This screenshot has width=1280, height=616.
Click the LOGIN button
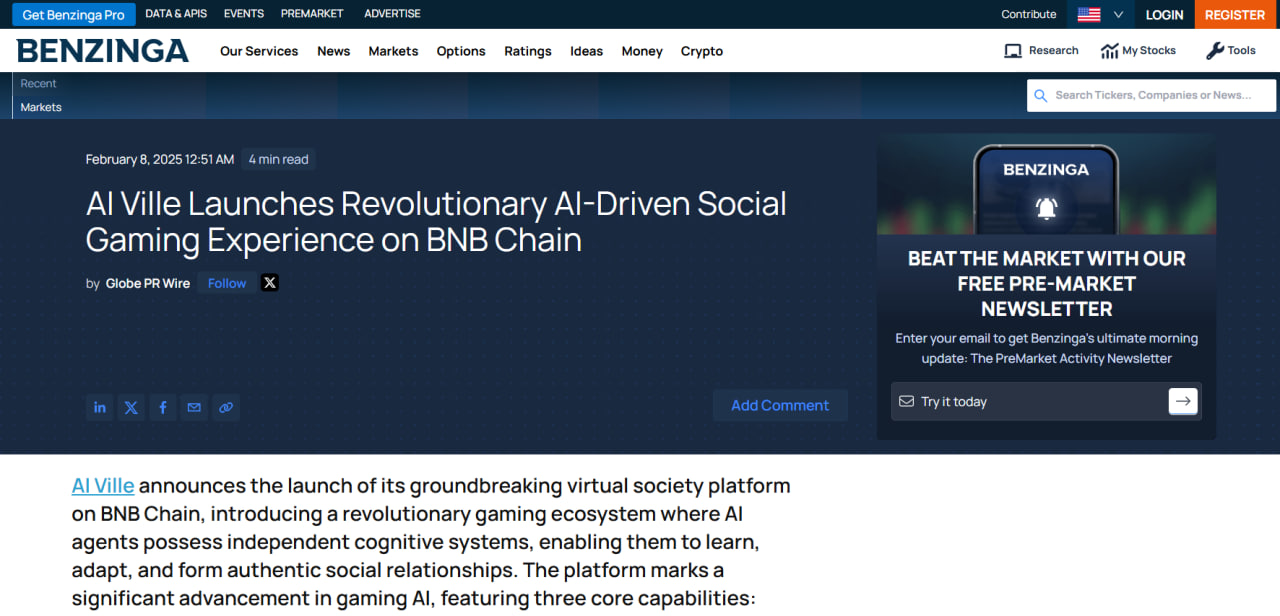click(x=1164, y=15)
